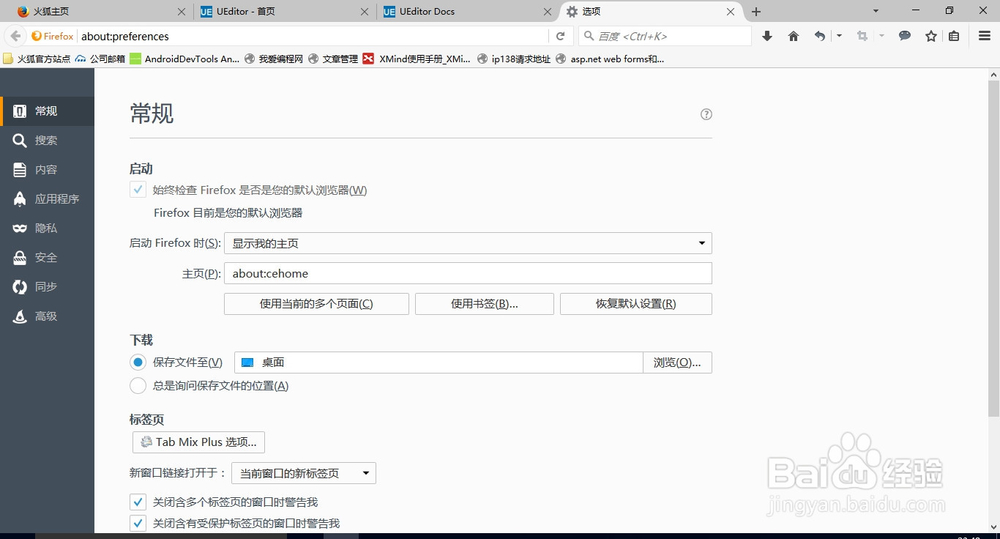Close the UEditor Docs tab
Viewport: 1000px width, 539px height.
click(547, 11)
